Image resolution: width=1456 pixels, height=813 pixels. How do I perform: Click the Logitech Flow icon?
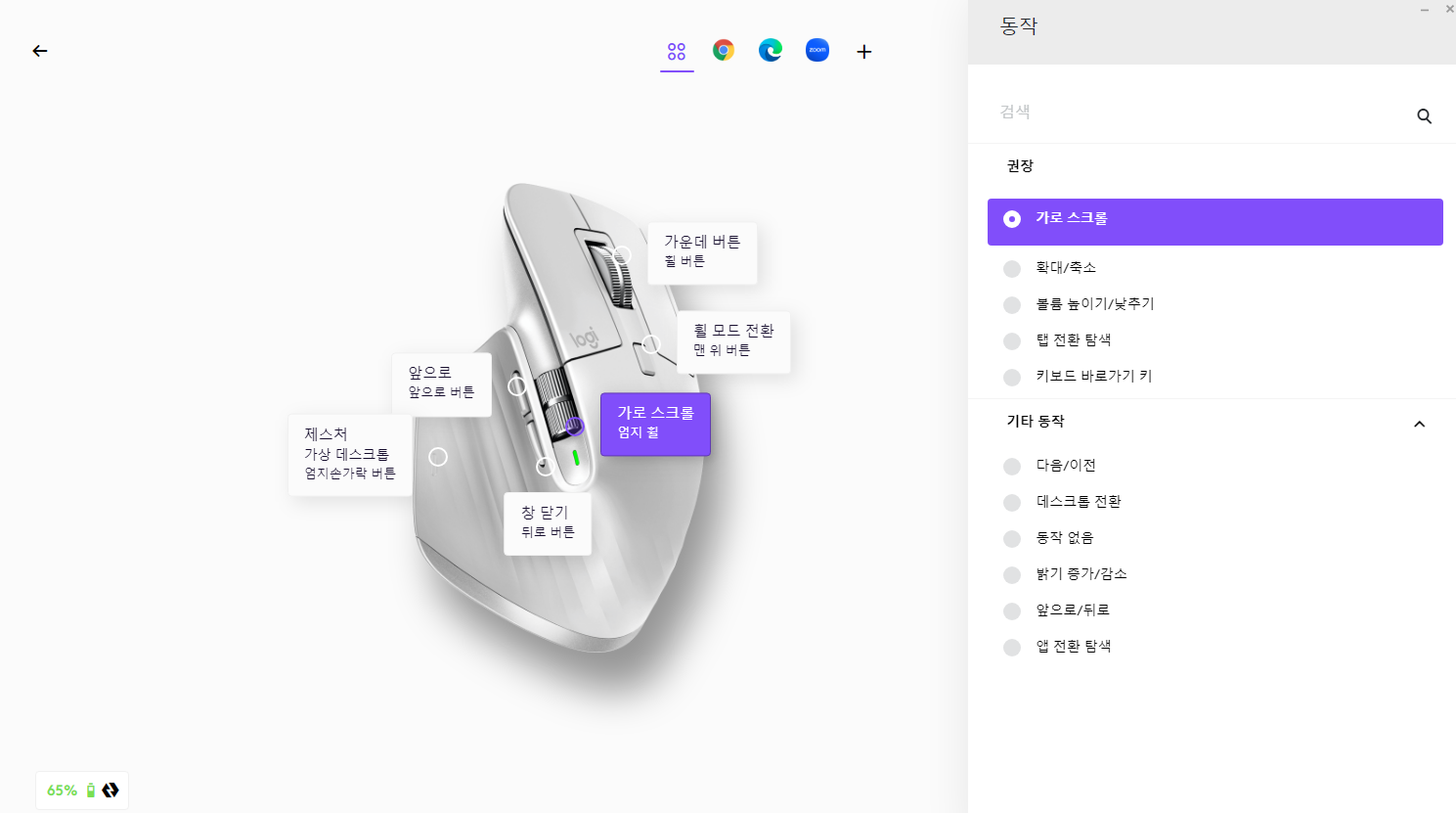click(x=110, y=790)
